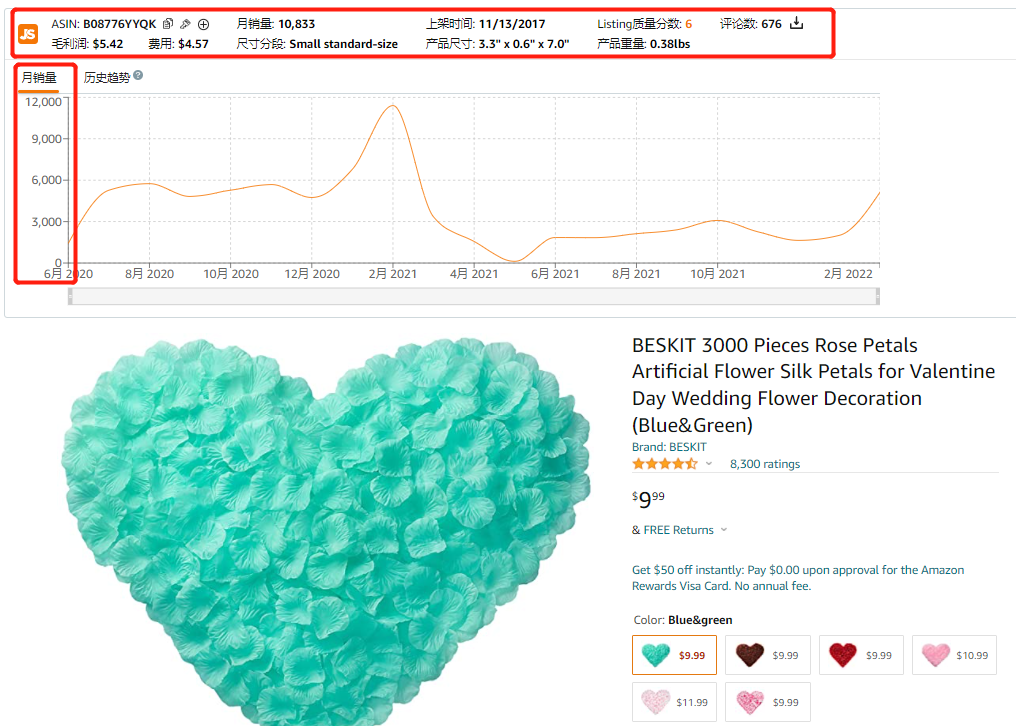Image resolution: width=1016 pixels, height=726 pixels.
Task: Pick the red heart color option
Action: click(861, 655)
